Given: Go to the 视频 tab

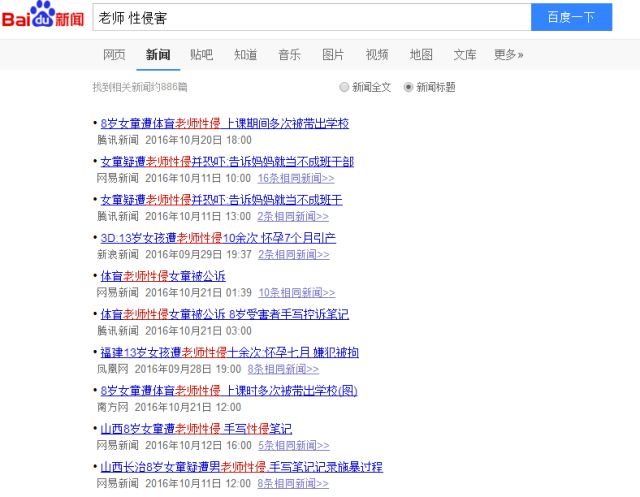Looking at the screenshot, I should 377,55.
